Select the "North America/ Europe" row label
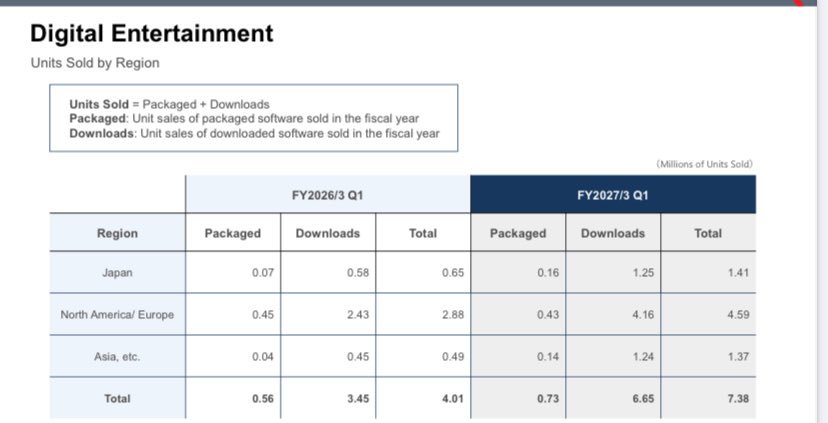 pos(117,315)
